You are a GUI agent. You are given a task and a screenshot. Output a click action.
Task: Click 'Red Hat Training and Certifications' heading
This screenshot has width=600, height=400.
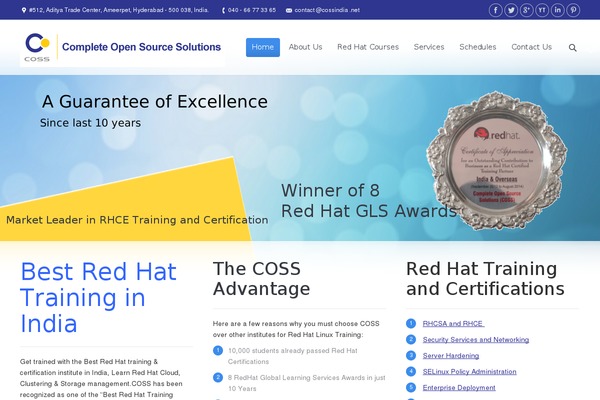(485, 279)
